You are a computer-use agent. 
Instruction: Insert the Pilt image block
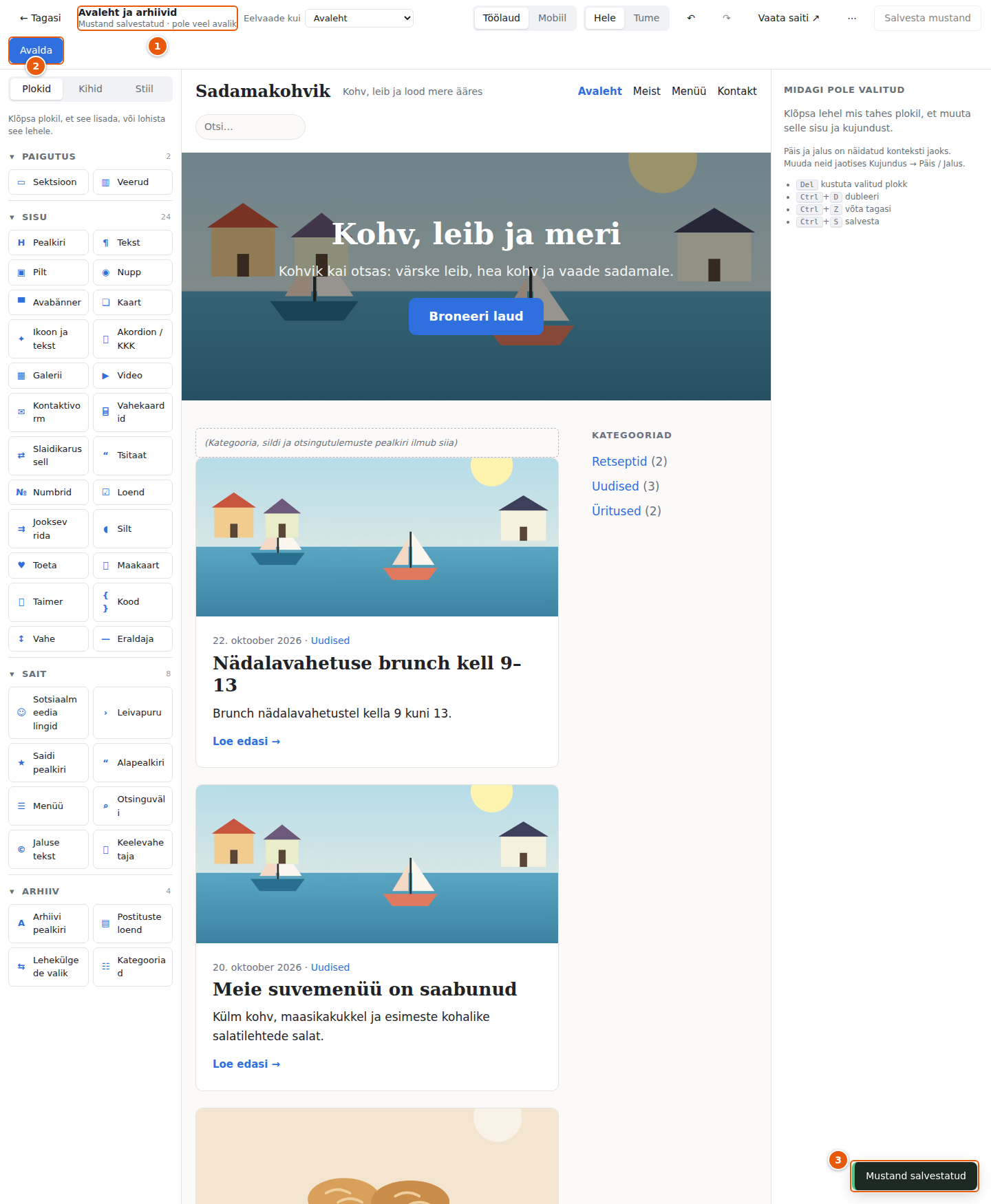pos(48,272)
